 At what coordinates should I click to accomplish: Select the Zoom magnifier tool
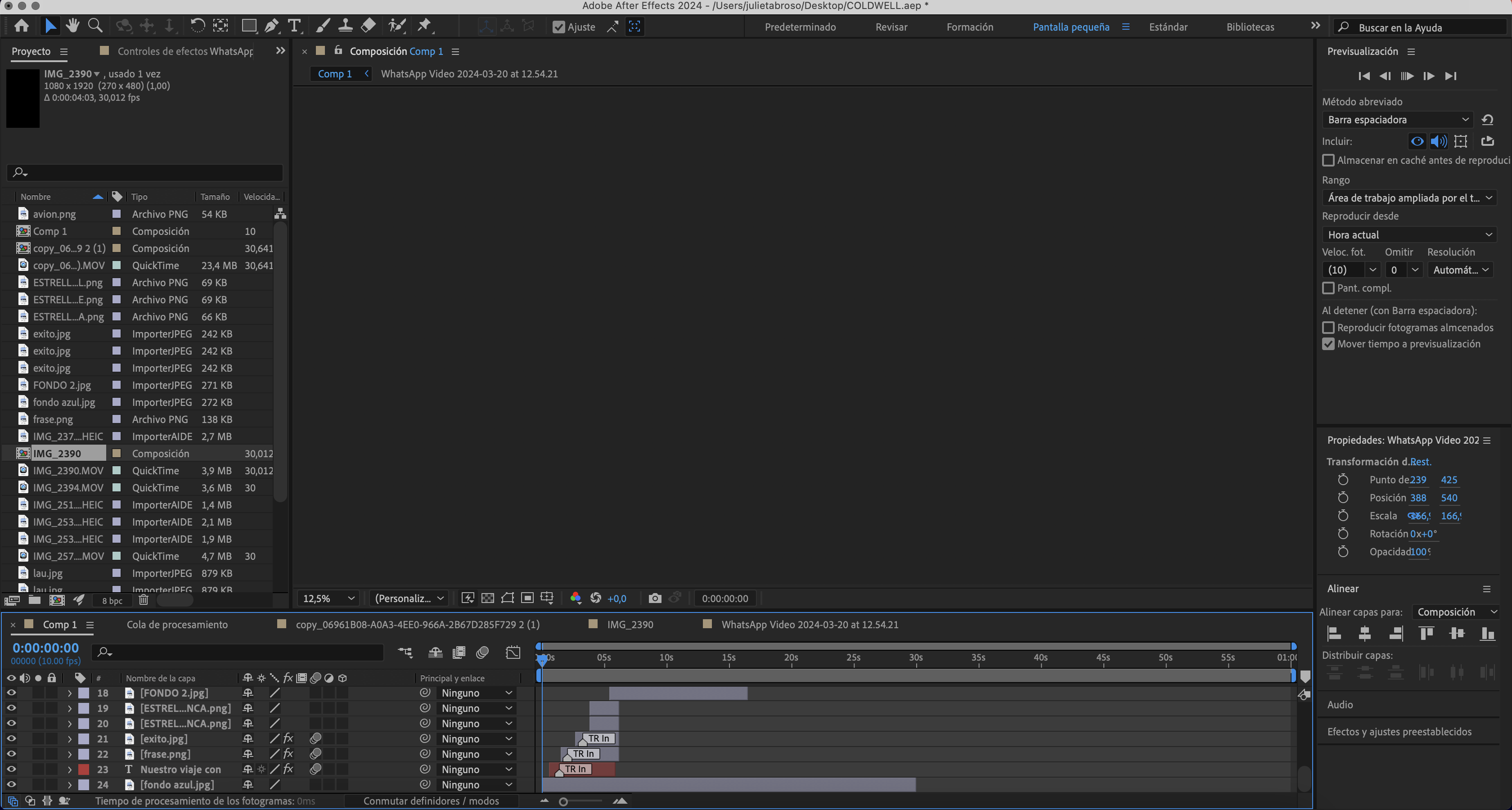click(x=95, y=26)
